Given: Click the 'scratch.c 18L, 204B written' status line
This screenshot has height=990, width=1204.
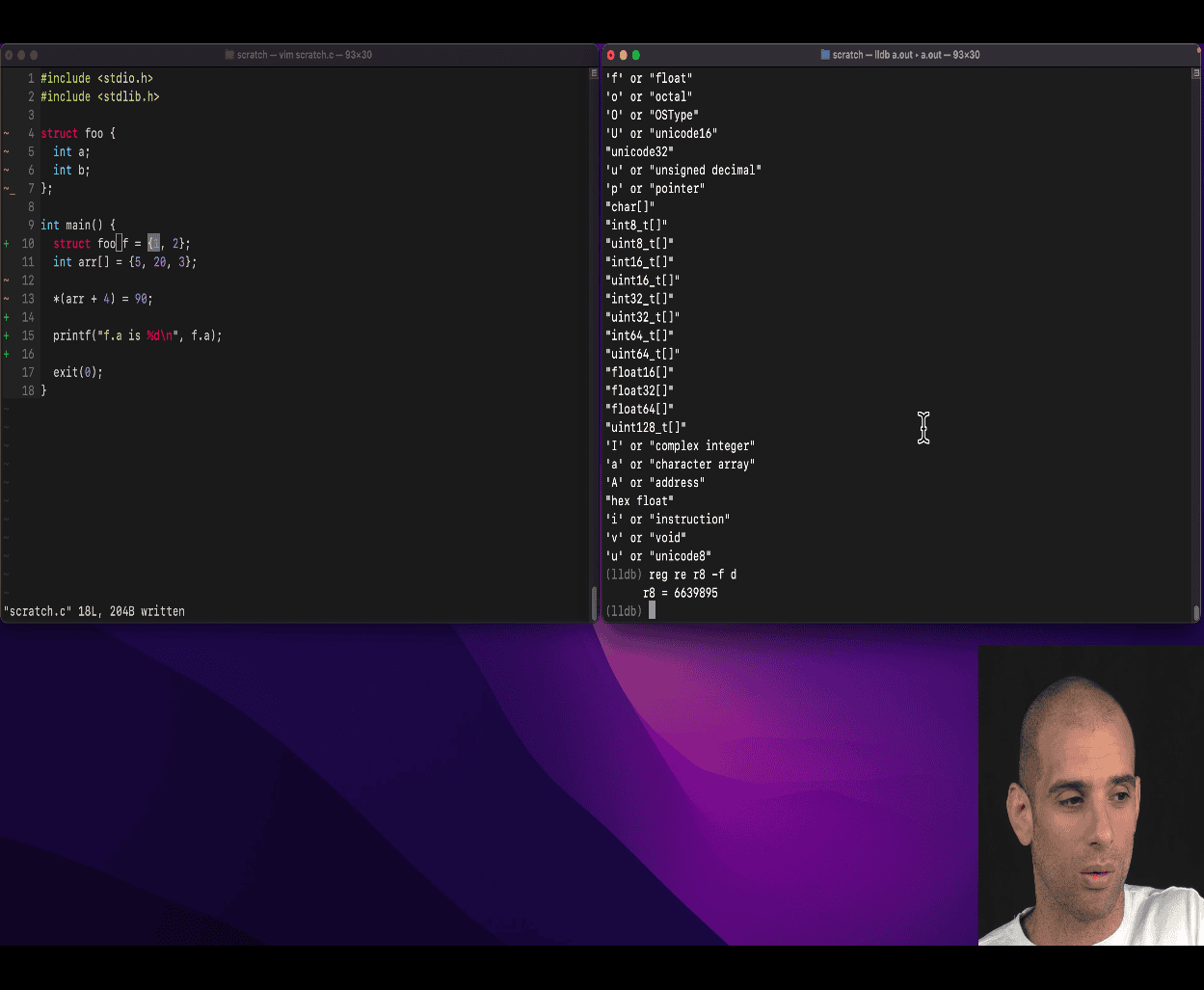Looking at the screenshot, I should tap(94, 611).
